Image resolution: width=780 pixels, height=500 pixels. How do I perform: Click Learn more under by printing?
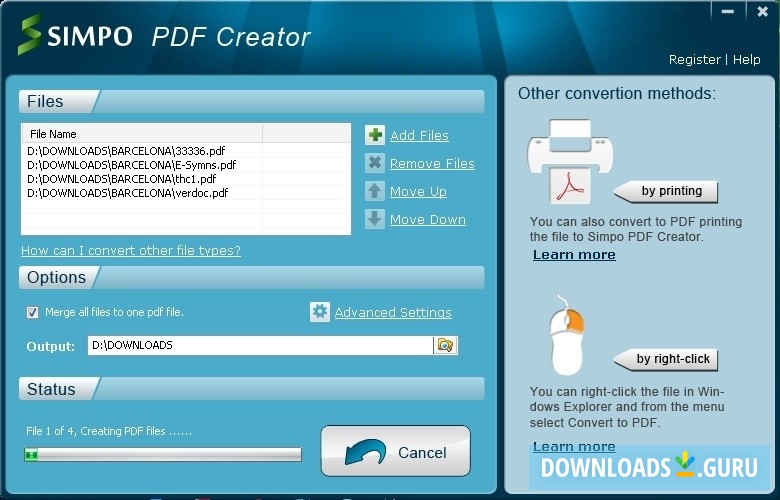pyautogui.click(x=574, y=255)
